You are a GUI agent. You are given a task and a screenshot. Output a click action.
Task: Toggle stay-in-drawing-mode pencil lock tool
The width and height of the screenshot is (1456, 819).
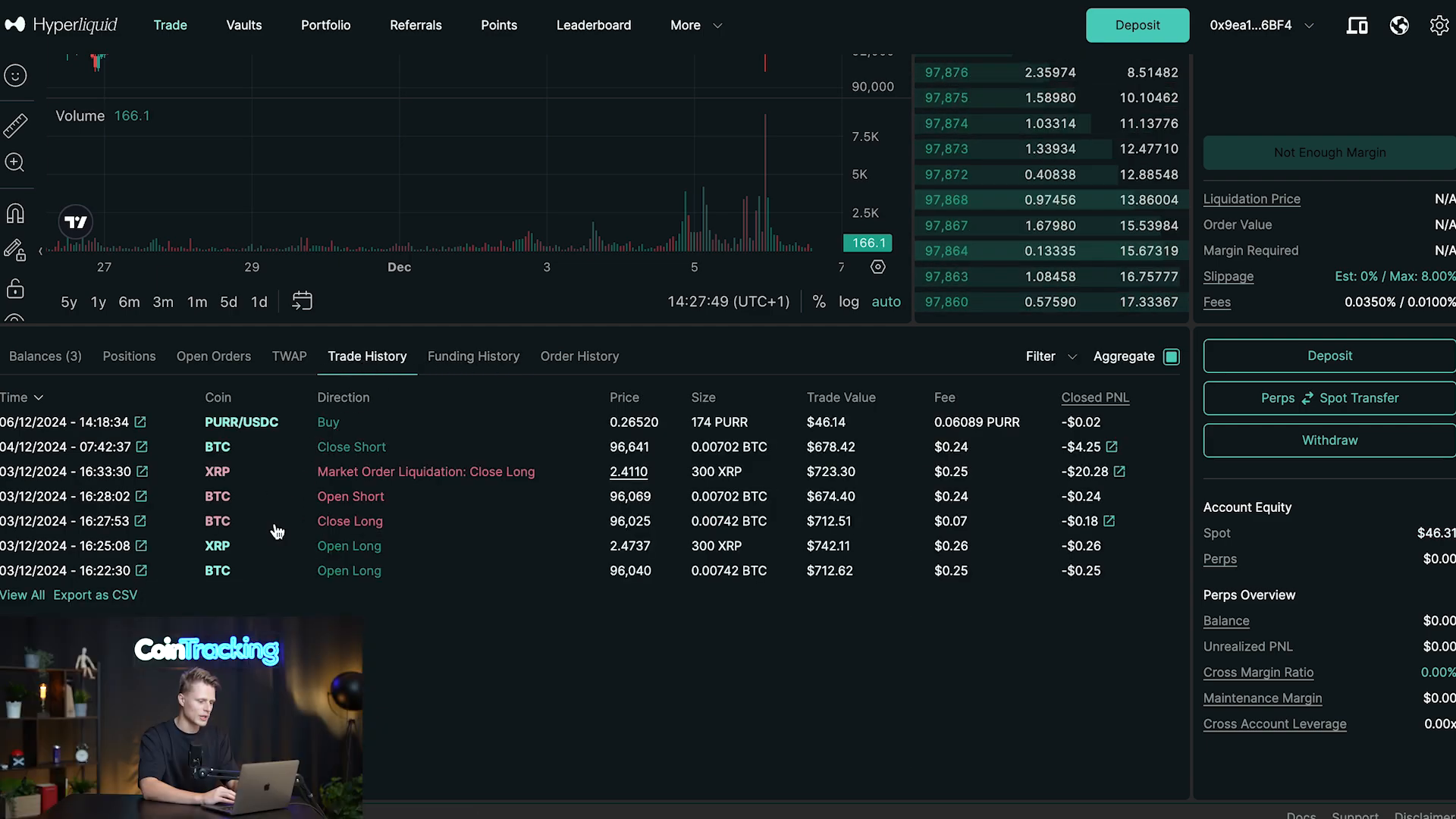pyautogui.click(x=15, y=249)
